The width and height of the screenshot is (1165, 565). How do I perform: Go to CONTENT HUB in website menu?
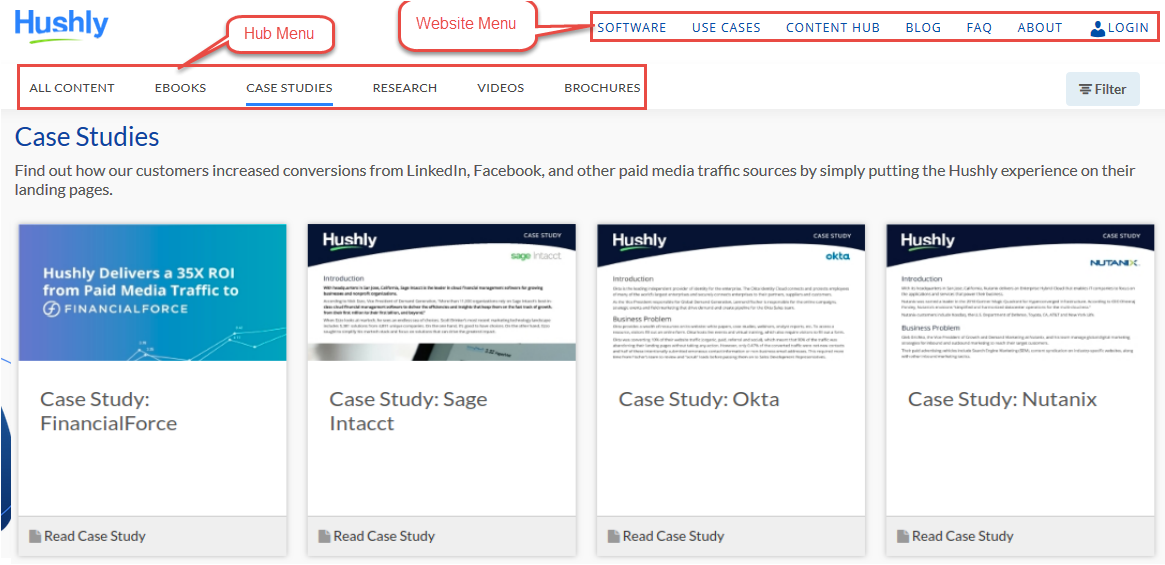click(x=833, y=28)
